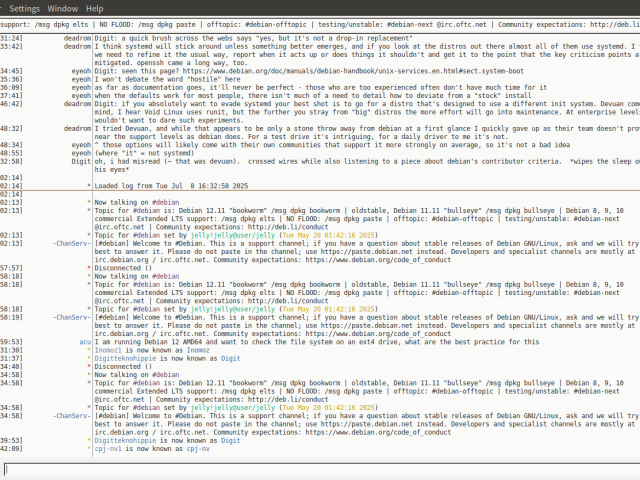Image resolution: width=640 pixels, height=480 pixels.
Task: Click the first #debian channel link after 'Now talking on'
Action: coord(165,202)
